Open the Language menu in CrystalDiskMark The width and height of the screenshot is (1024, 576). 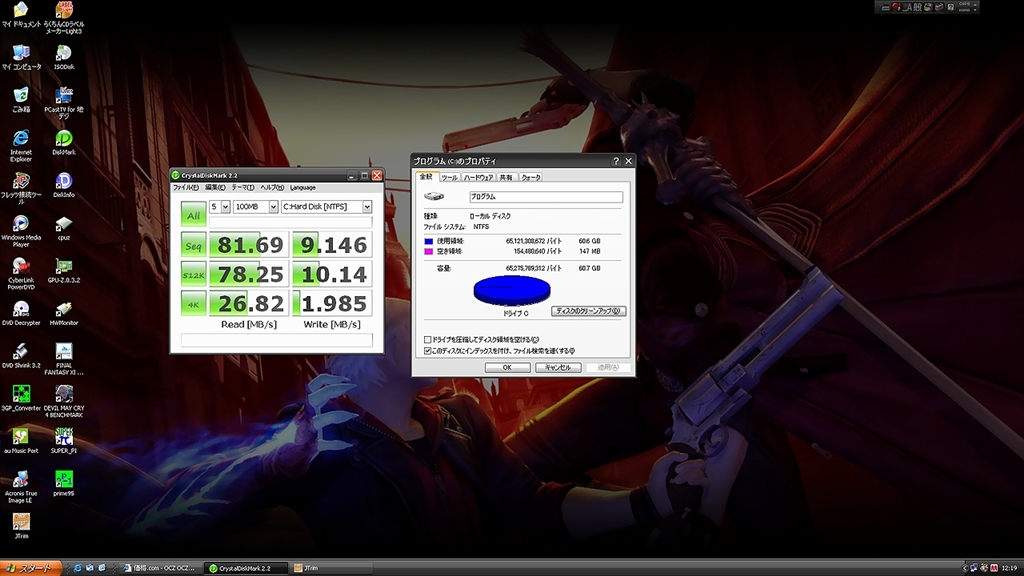click(x=302, y=187)
